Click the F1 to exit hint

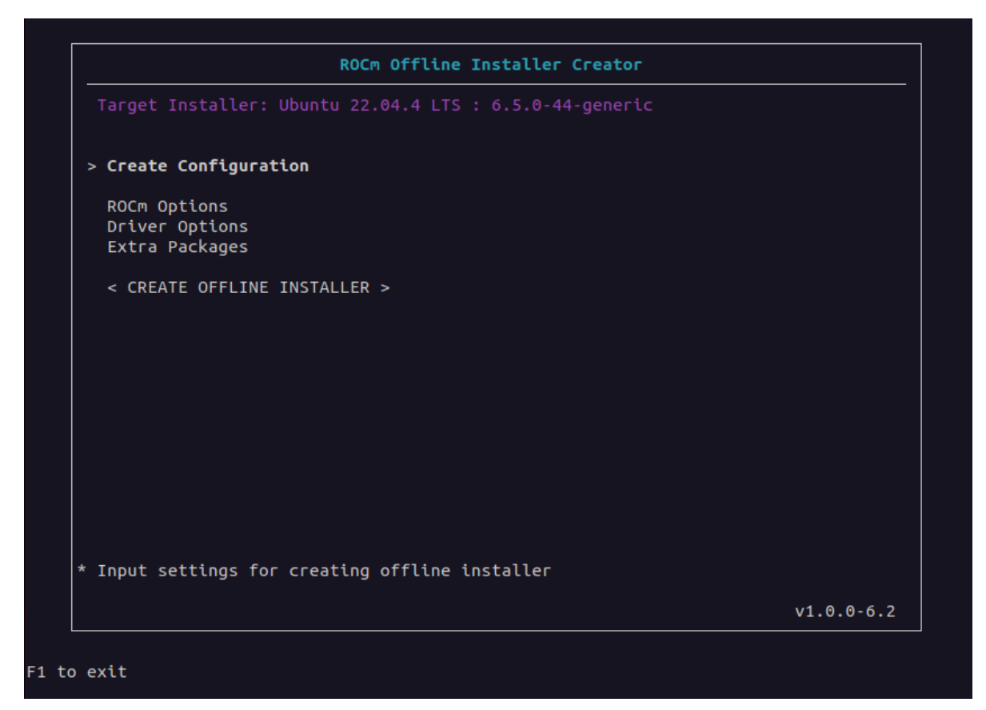point(77,671)
